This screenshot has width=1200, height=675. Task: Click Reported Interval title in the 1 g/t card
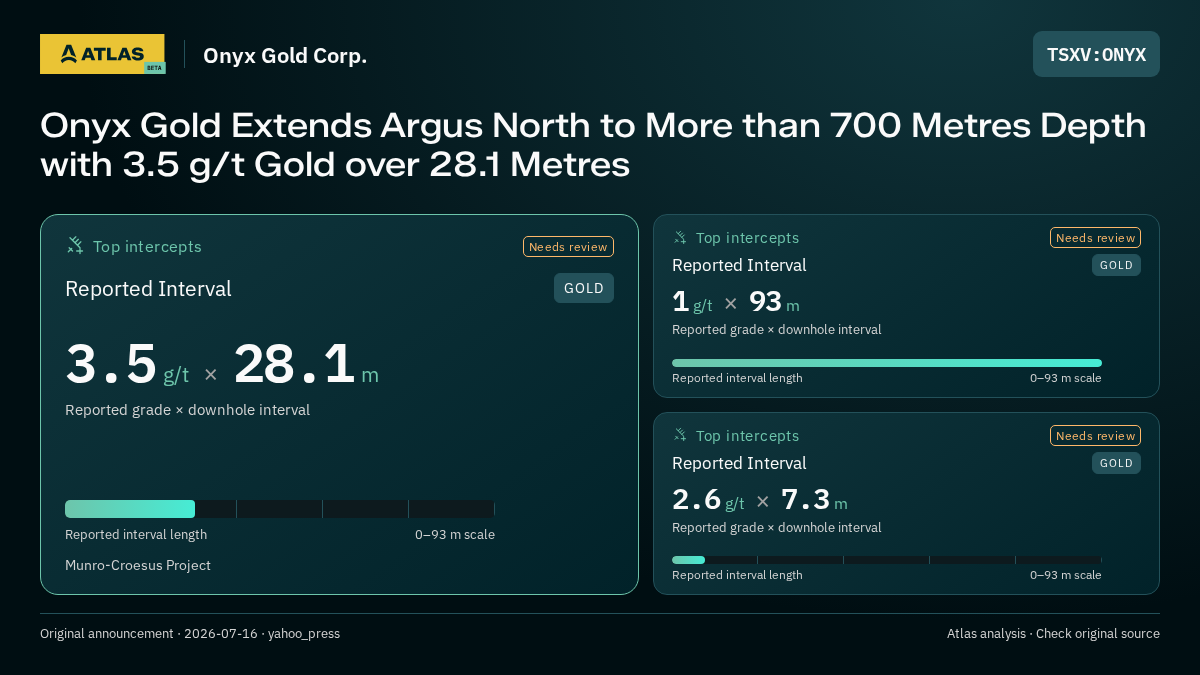tap(739, 265)
